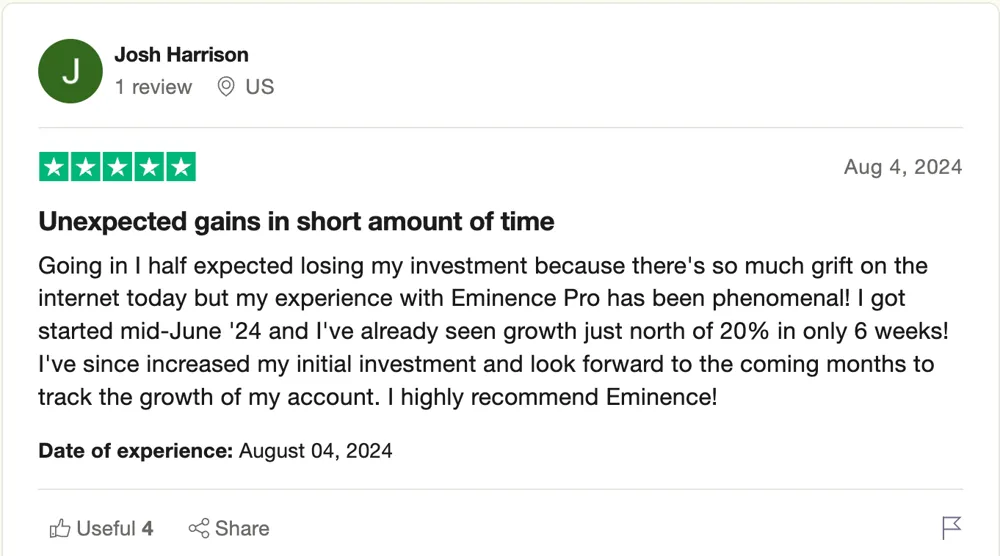Click the Useful count number 4

click(x=147, y=529)
